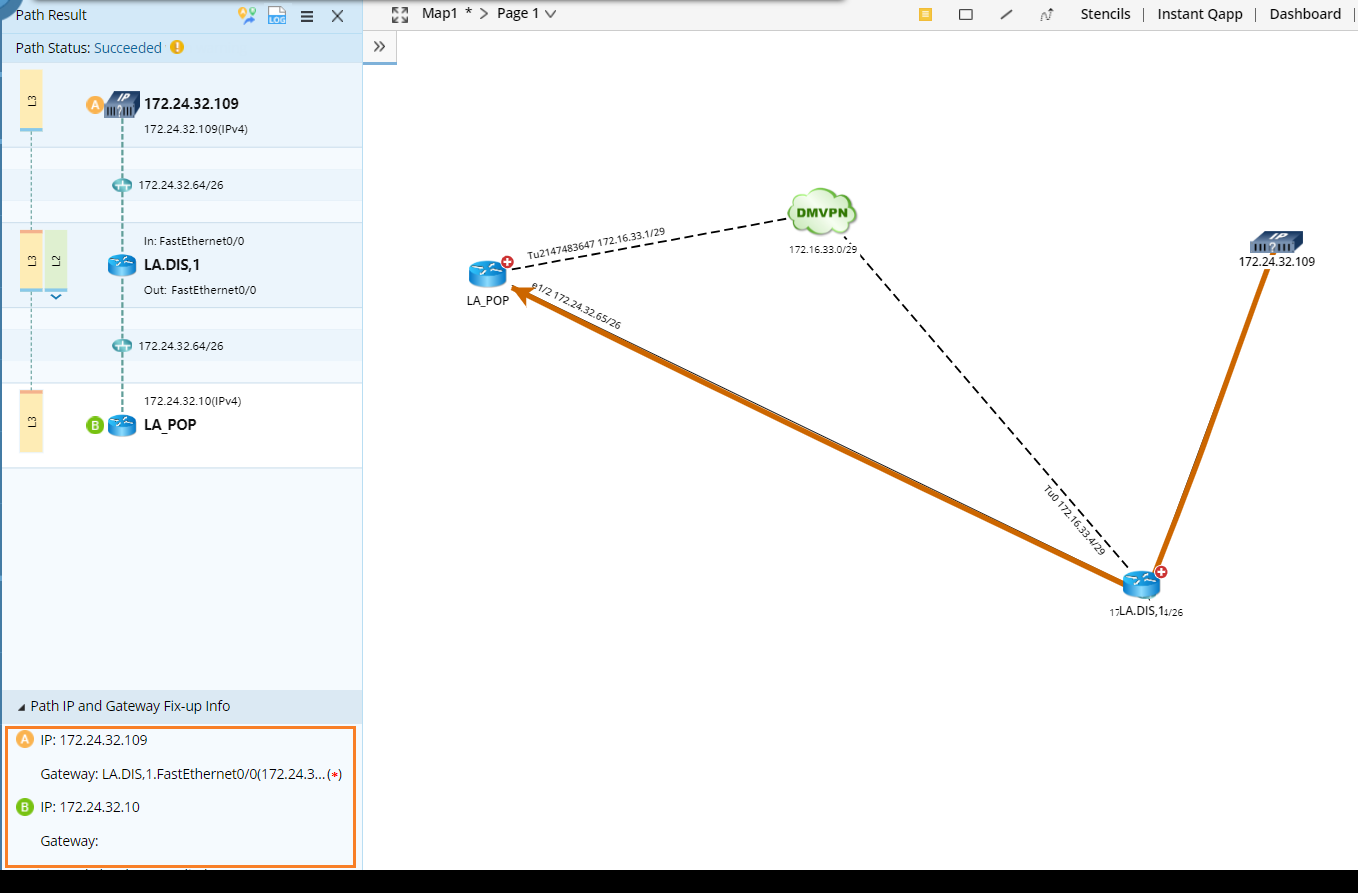This screenshot has height=893, width=1358.
Task: Select the LA_POP router icon on the map
Action: coord(488,274)
